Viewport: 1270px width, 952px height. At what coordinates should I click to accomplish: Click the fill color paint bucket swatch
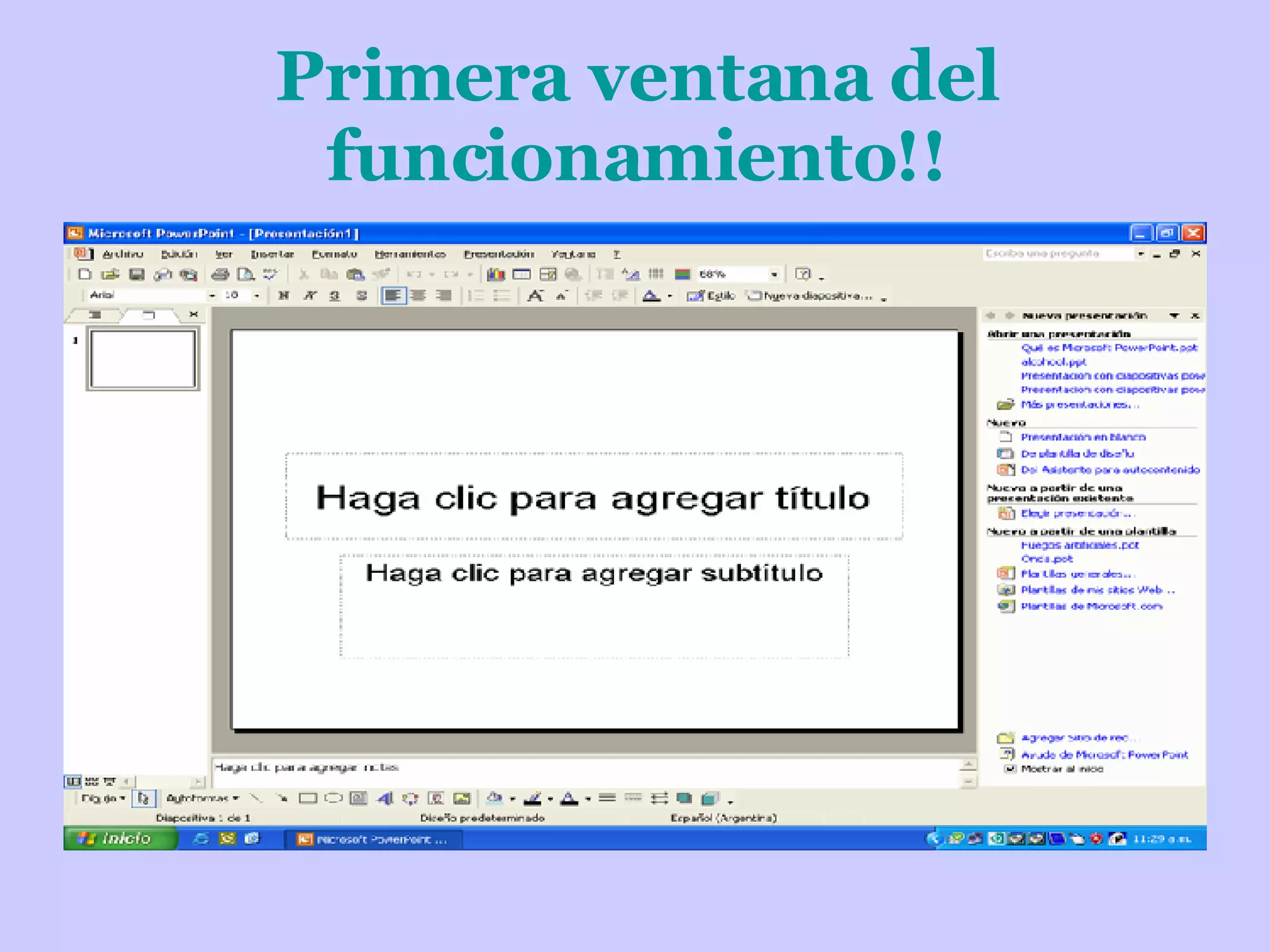494,798
